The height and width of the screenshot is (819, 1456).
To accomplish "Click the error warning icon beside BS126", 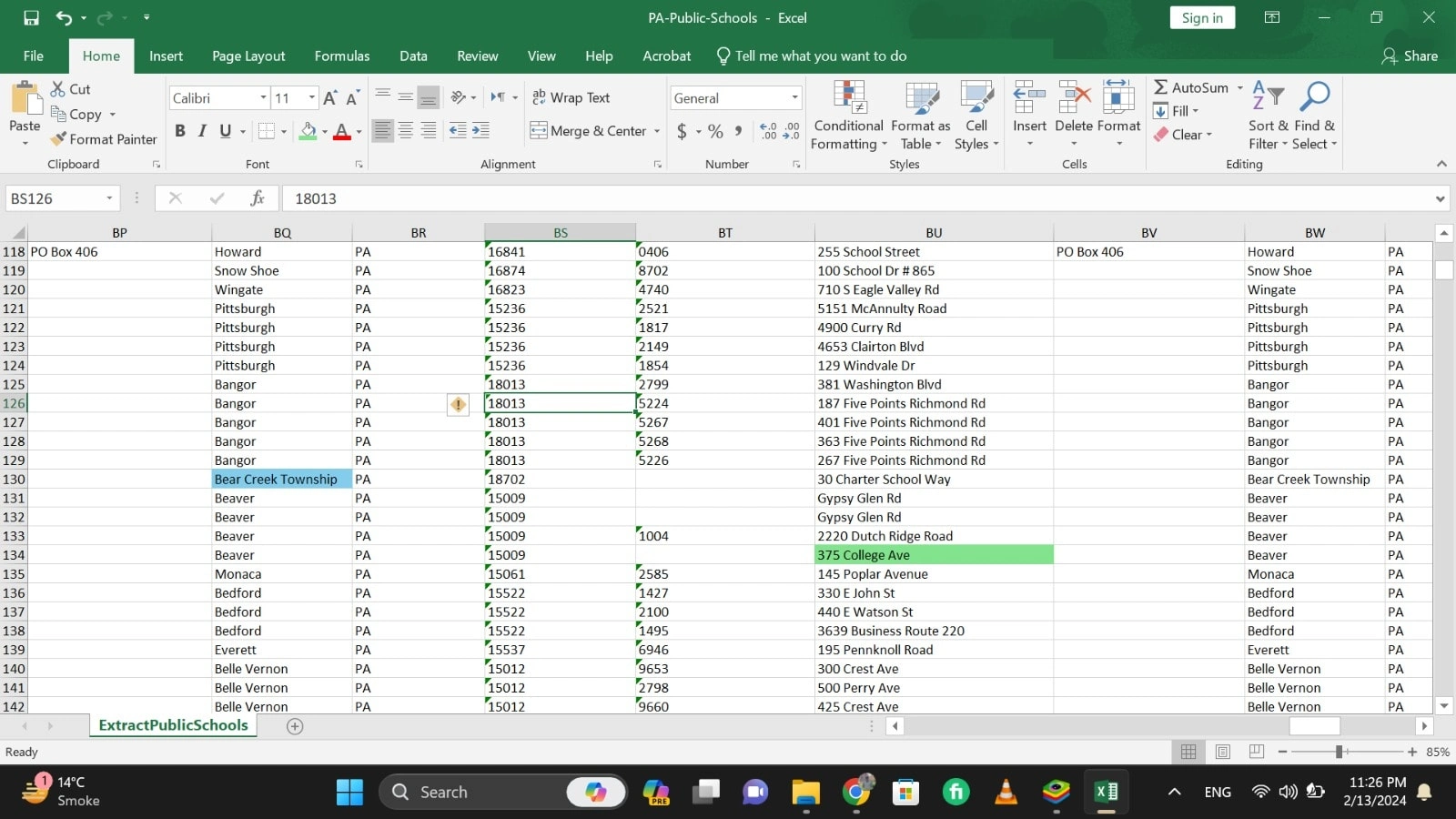I will coord(458,404).
